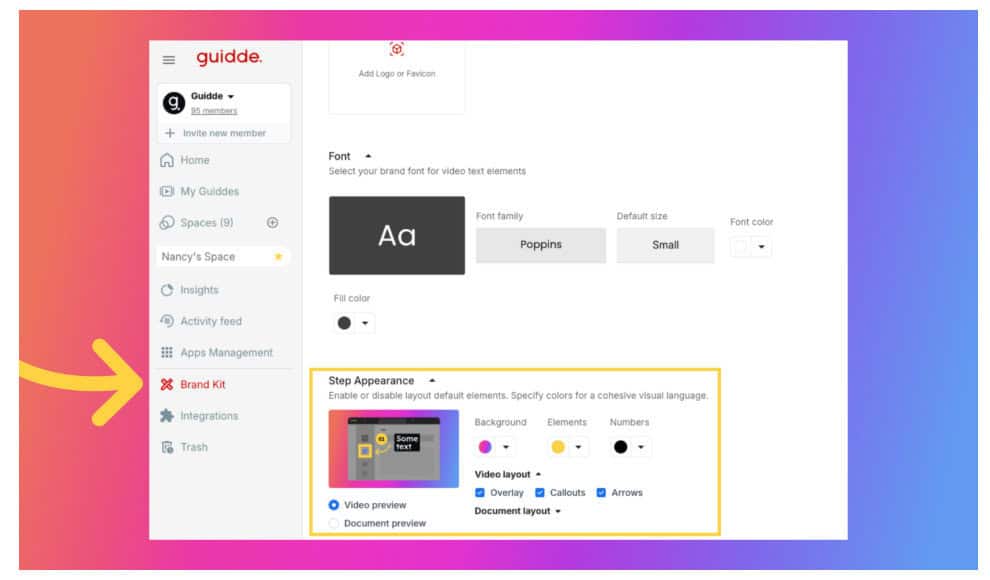The width and height of the screenshot is (990, 580).
Task: Toggle the Arrows checkbox
Action: click(x=601, y=493)
